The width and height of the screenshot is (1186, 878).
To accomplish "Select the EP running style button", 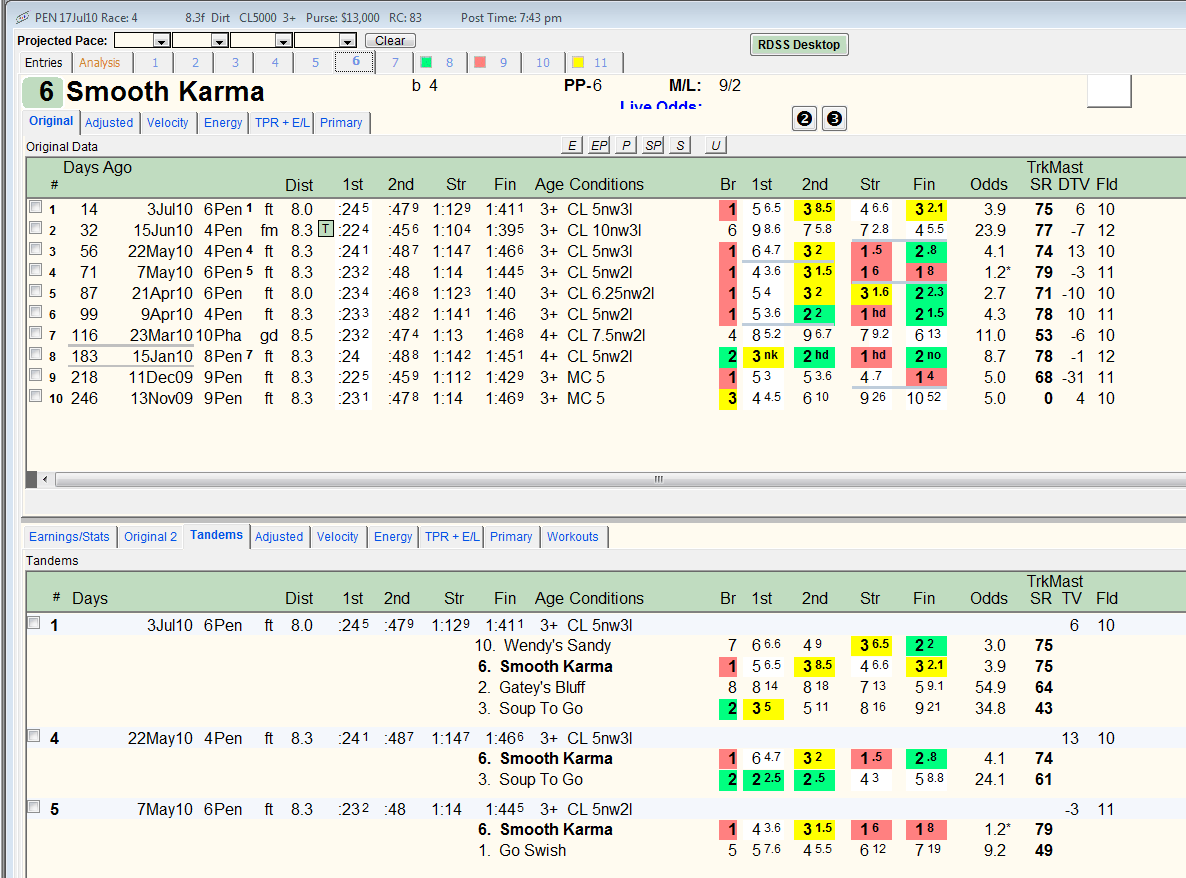I will (x=599, y=145).
